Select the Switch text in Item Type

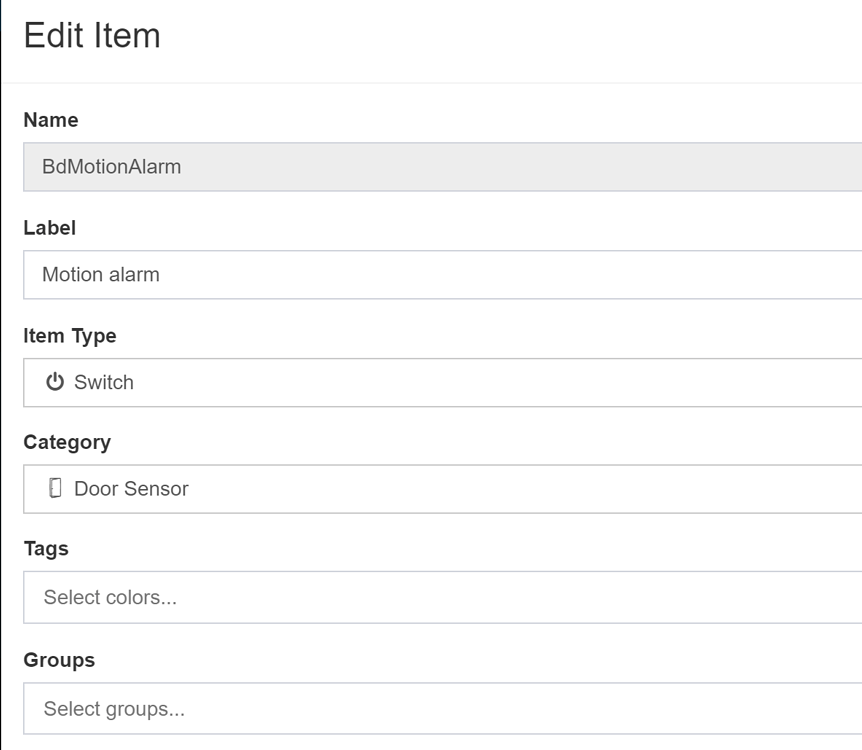pyautogui.click(x=104, y=382)
